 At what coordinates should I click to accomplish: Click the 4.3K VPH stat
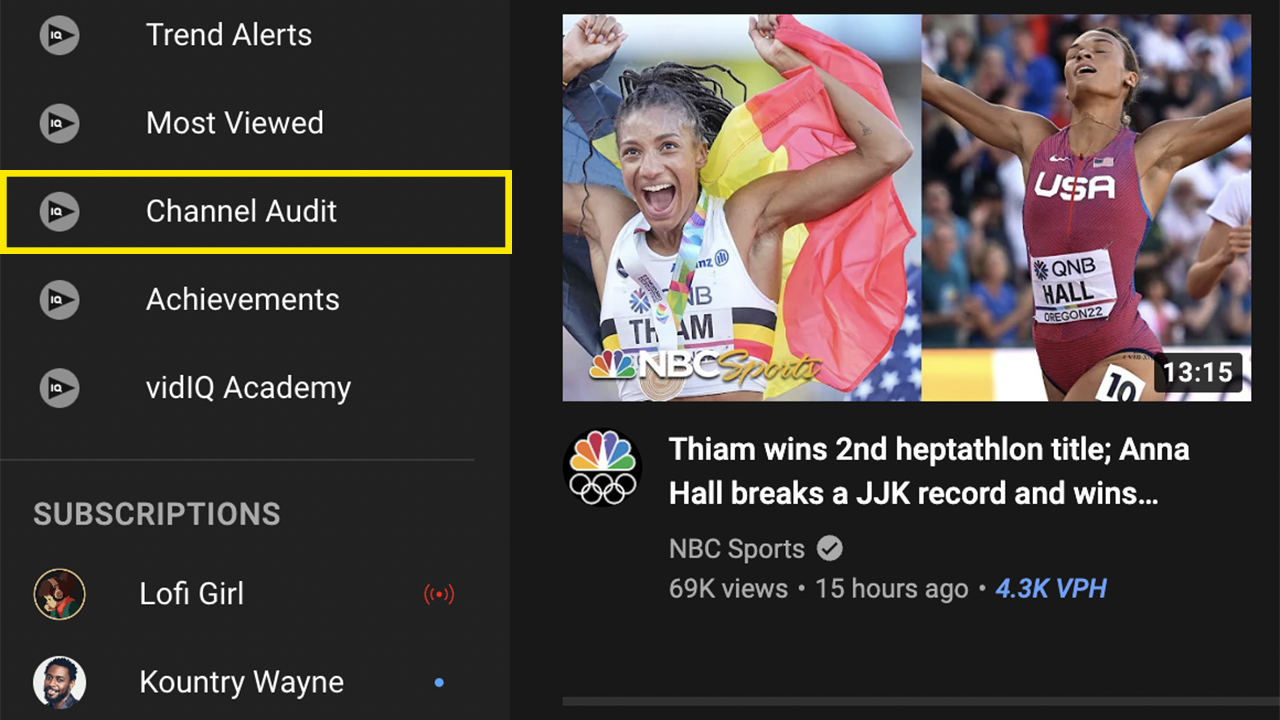click(x=1051, y=588)
